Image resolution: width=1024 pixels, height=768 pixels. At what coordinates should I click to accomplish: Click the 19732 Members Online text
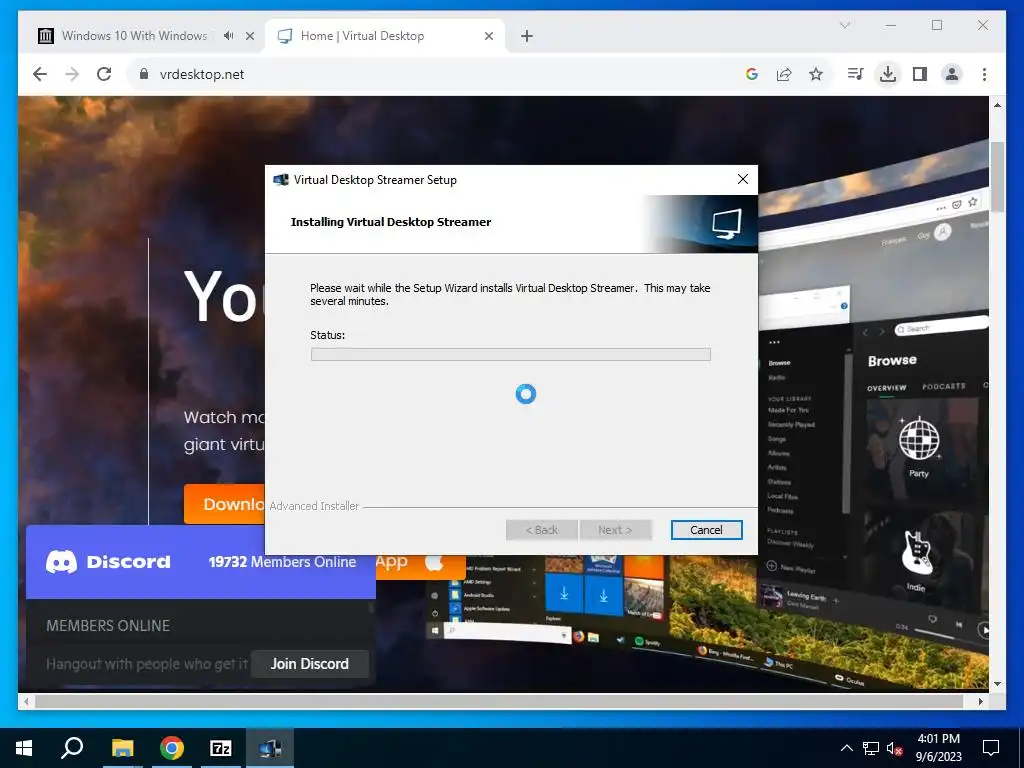pyautogui.click(x=282, y=562)
